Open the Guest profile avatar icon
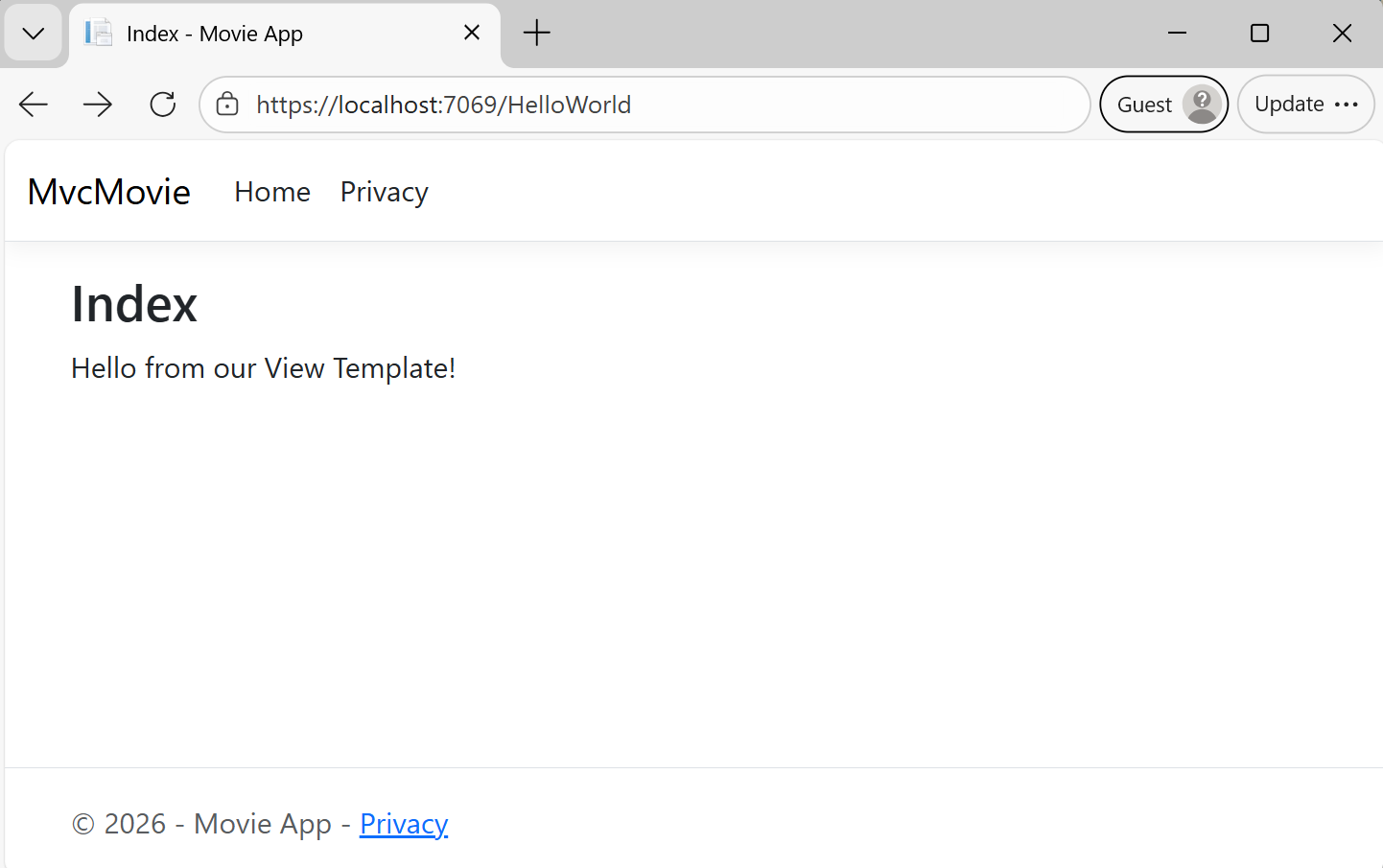 [1202, 104]
